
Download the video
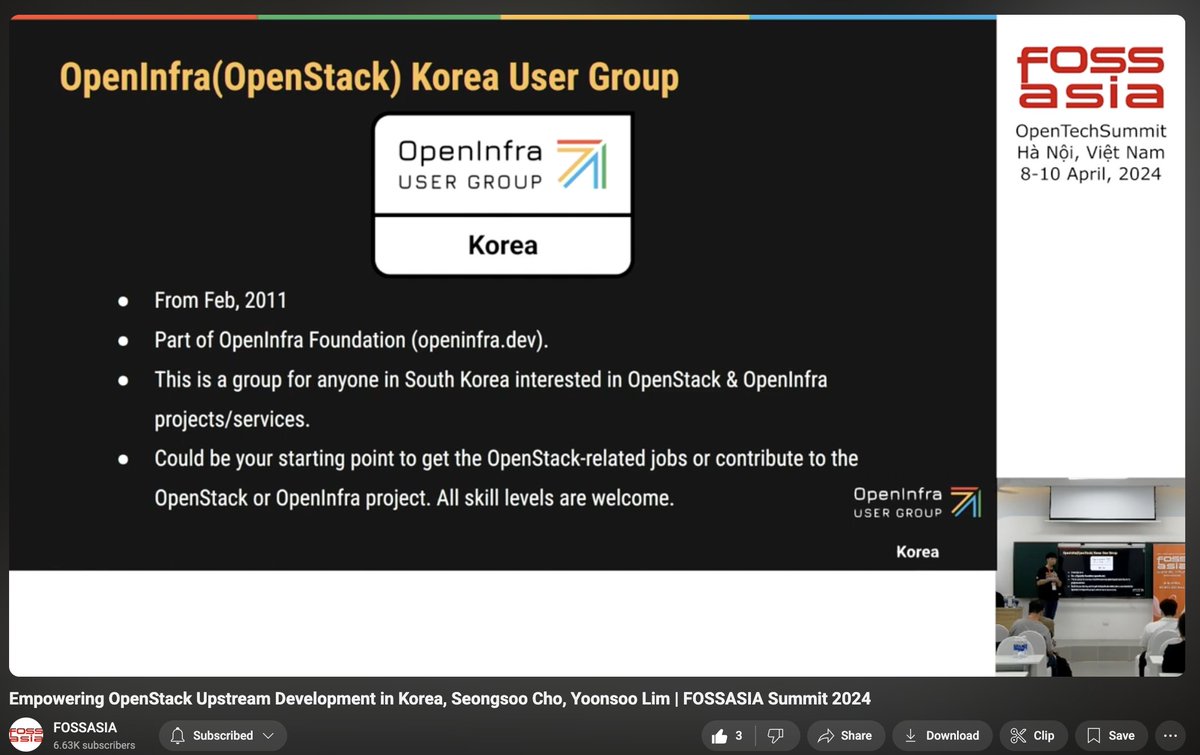(942, 736)
